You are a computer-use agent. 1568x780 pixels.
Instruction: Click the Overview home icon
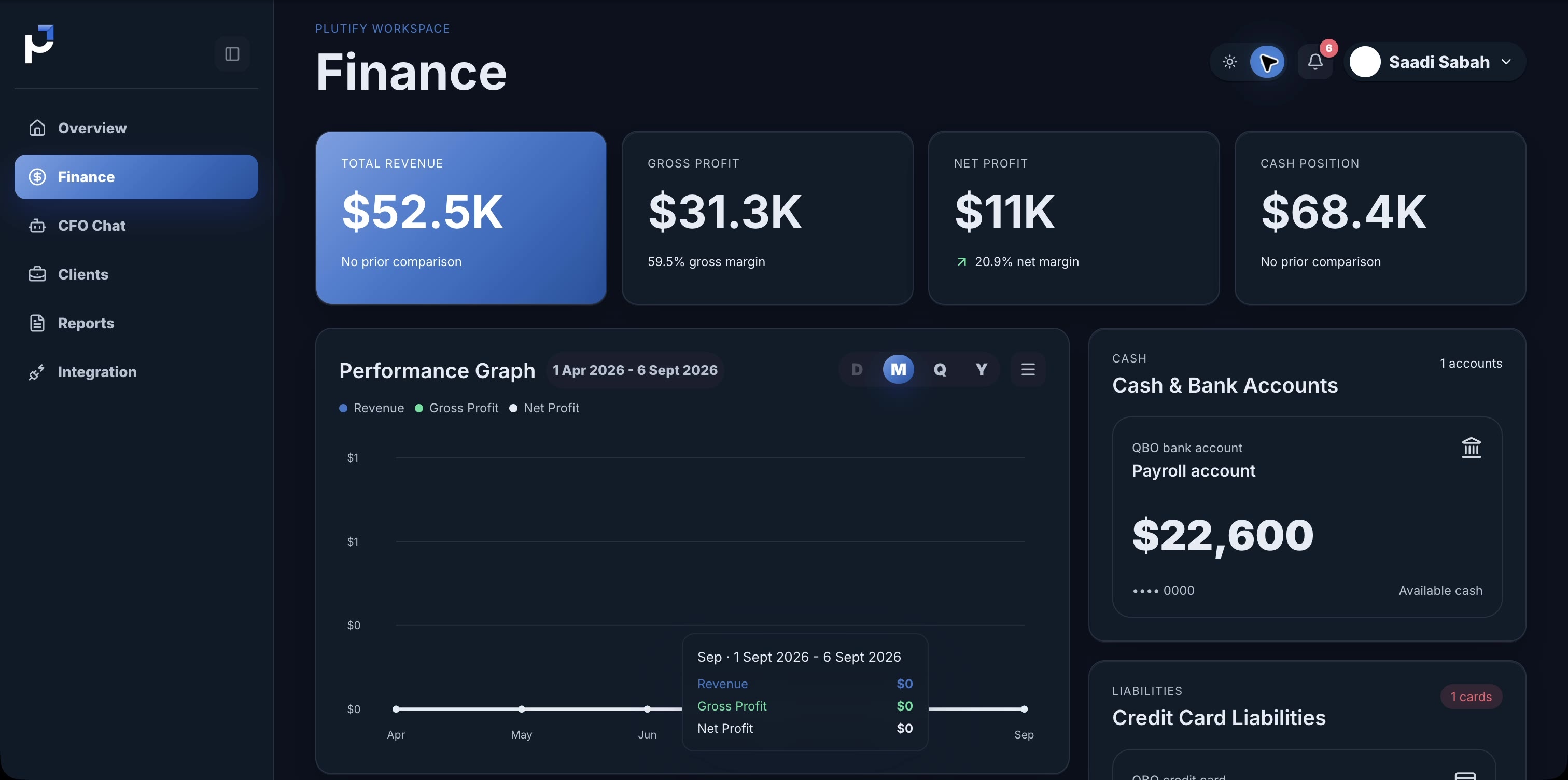pos(37,128)
